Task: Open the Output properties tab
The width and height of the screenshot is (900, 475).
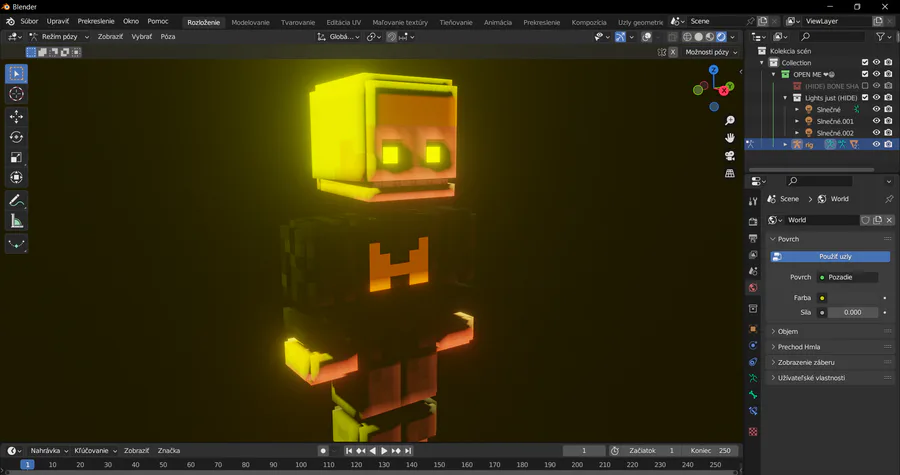Action: point(753,238)
